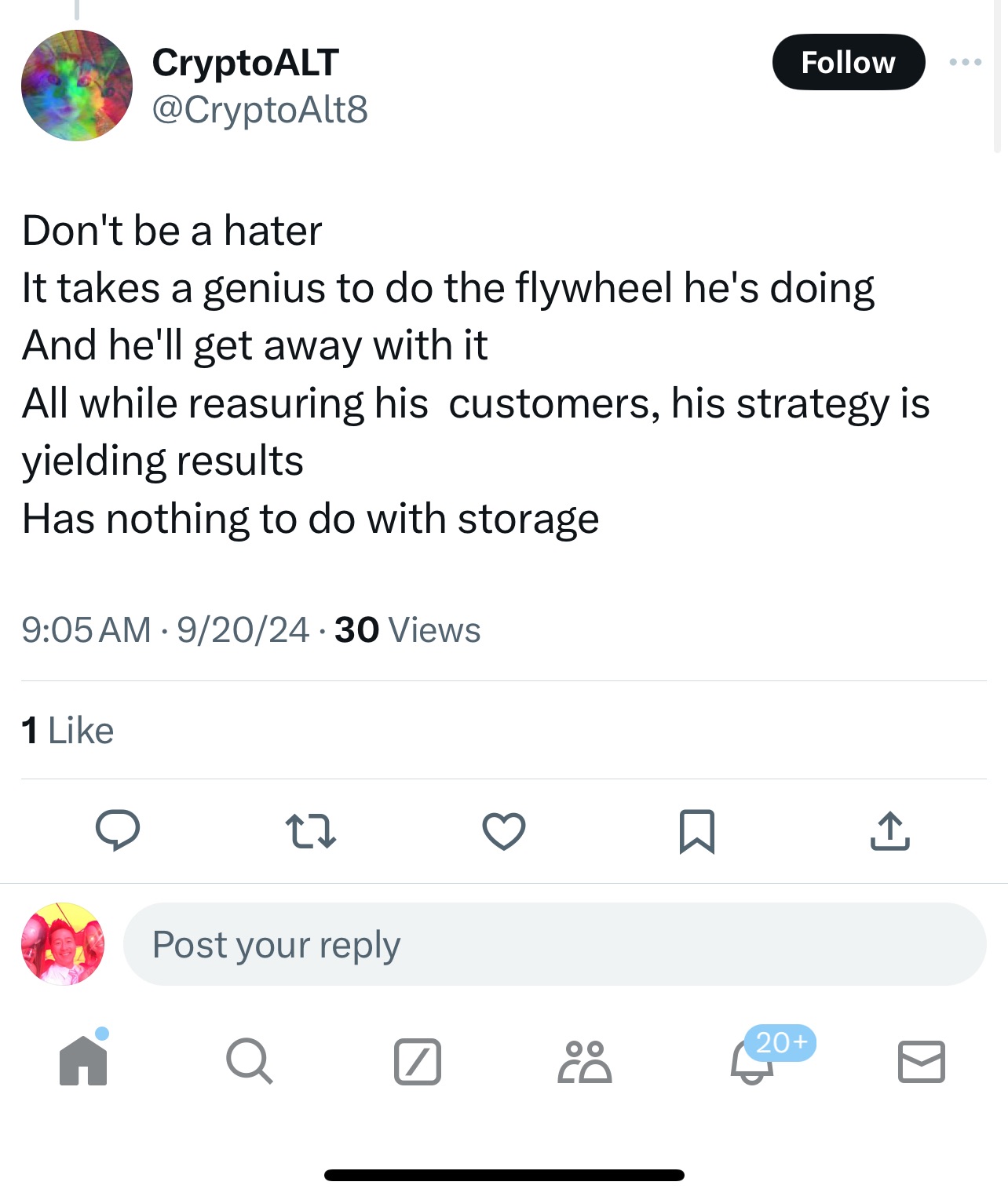Bookmark this post
The image size is (1008, 1200).
click(696, 831)
